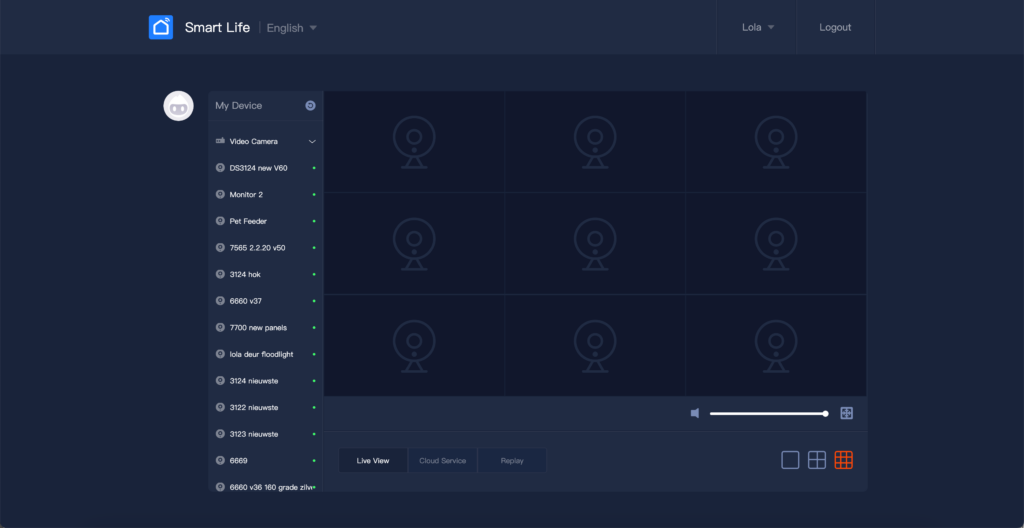This screenshot has height=528, width=1024.
Task: Select the Live View tab
Action: coord(373,460)
